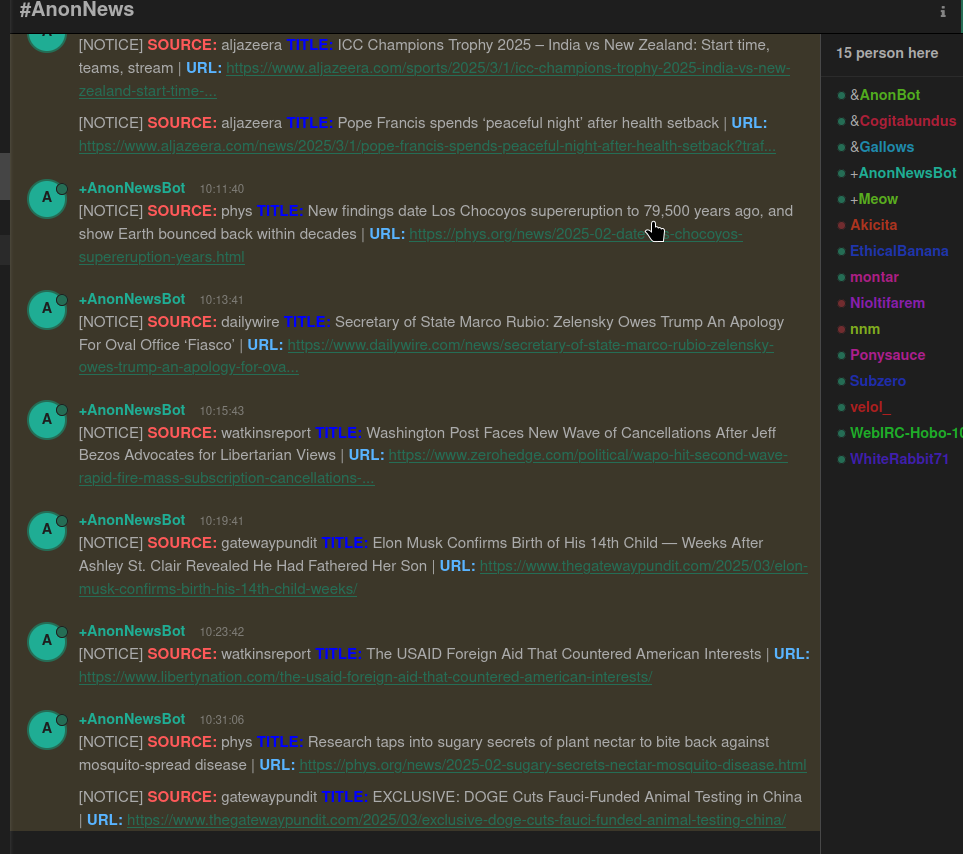Select montar in the user list
Viewport: 963px width, 854px height.
875,278
